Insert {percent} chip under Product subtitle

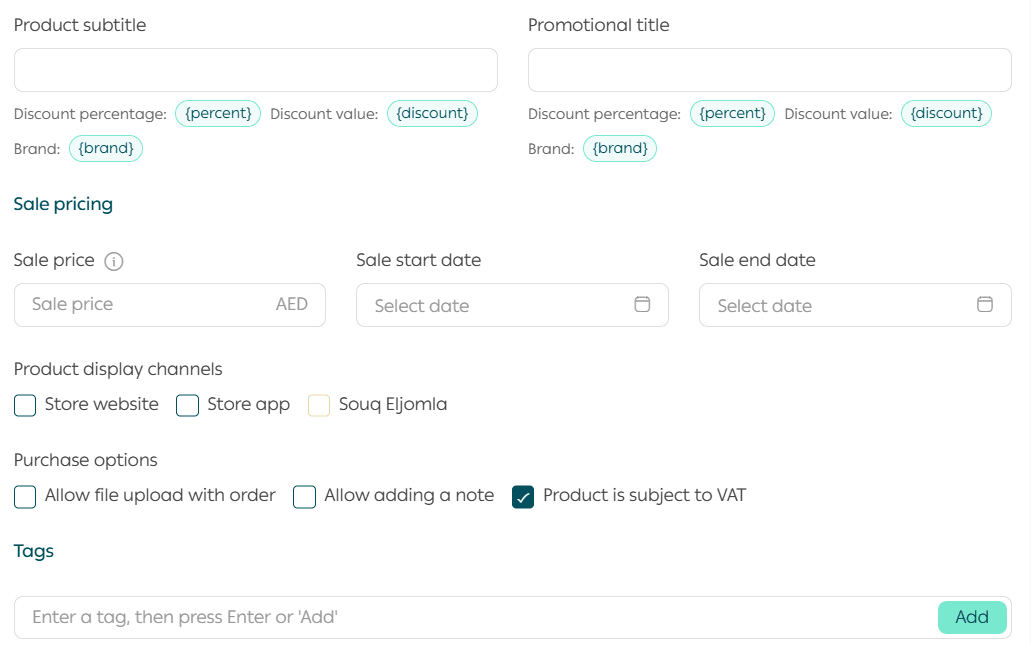click(218, 114)
